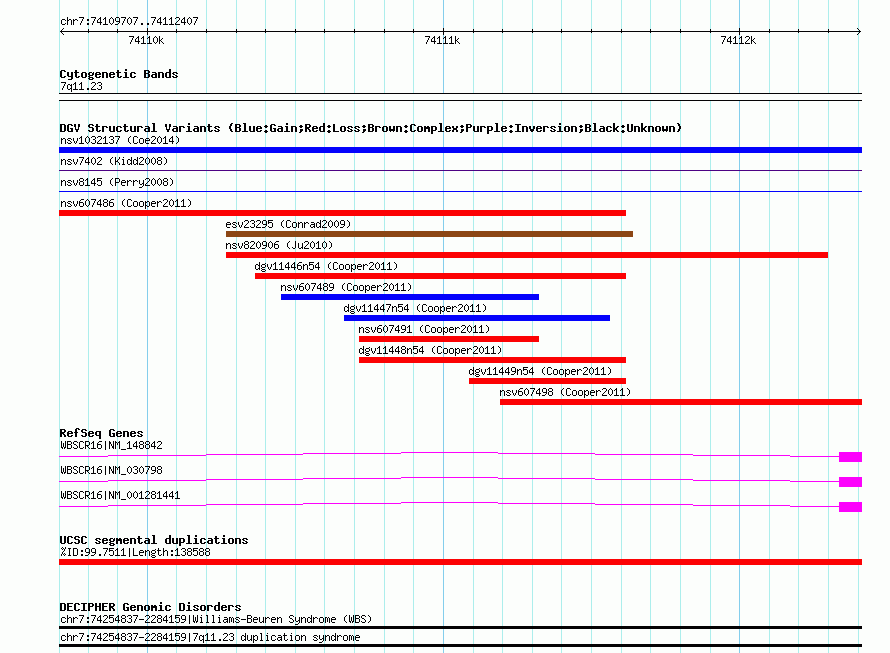Viewport: 890px width, 653px height.
Task: Click the segmental duplication red bar
Action: (x=460, y=562)
